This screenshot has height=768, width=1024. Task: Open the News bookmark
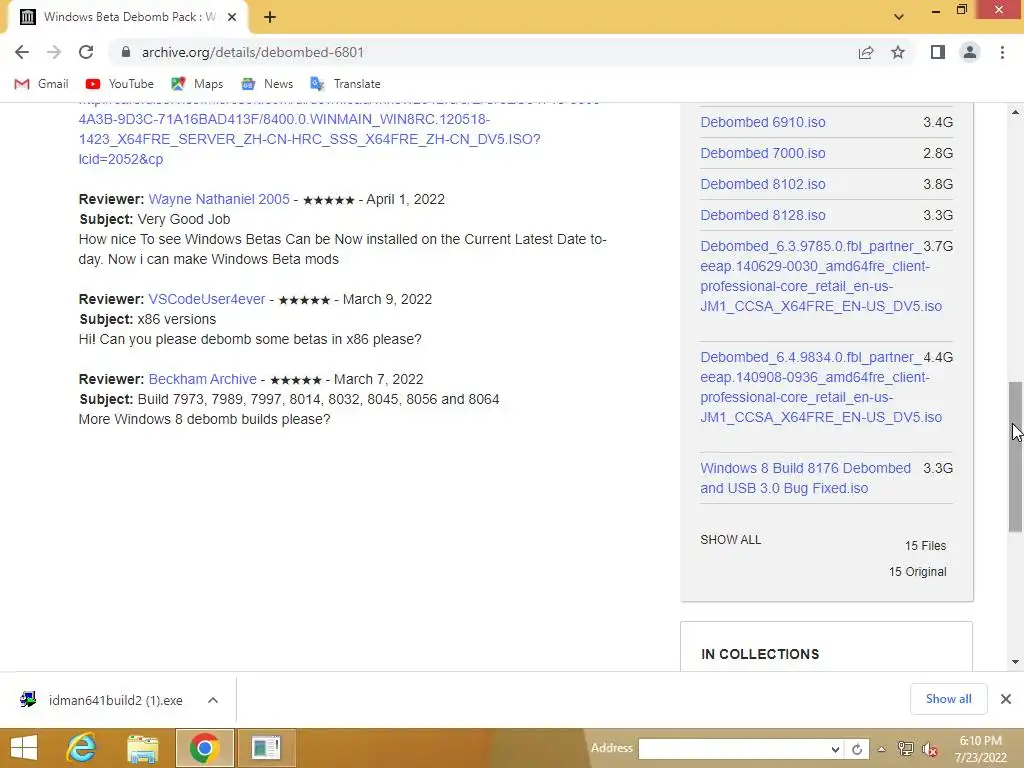pyautogui.click(x=267, y=84)
